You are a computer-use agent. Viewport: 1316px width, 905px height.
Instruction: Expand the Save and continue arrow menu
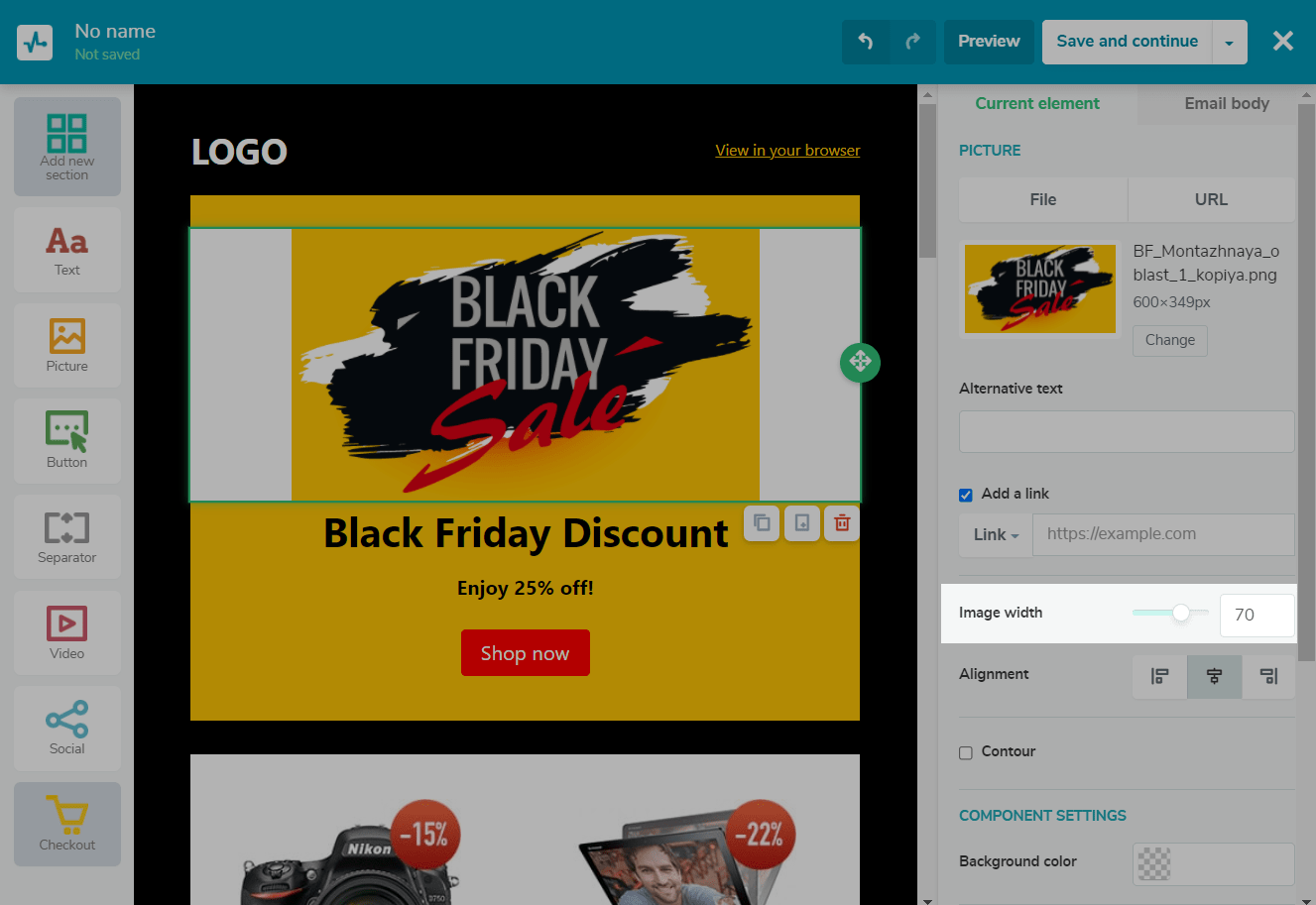coord(1229,43)
